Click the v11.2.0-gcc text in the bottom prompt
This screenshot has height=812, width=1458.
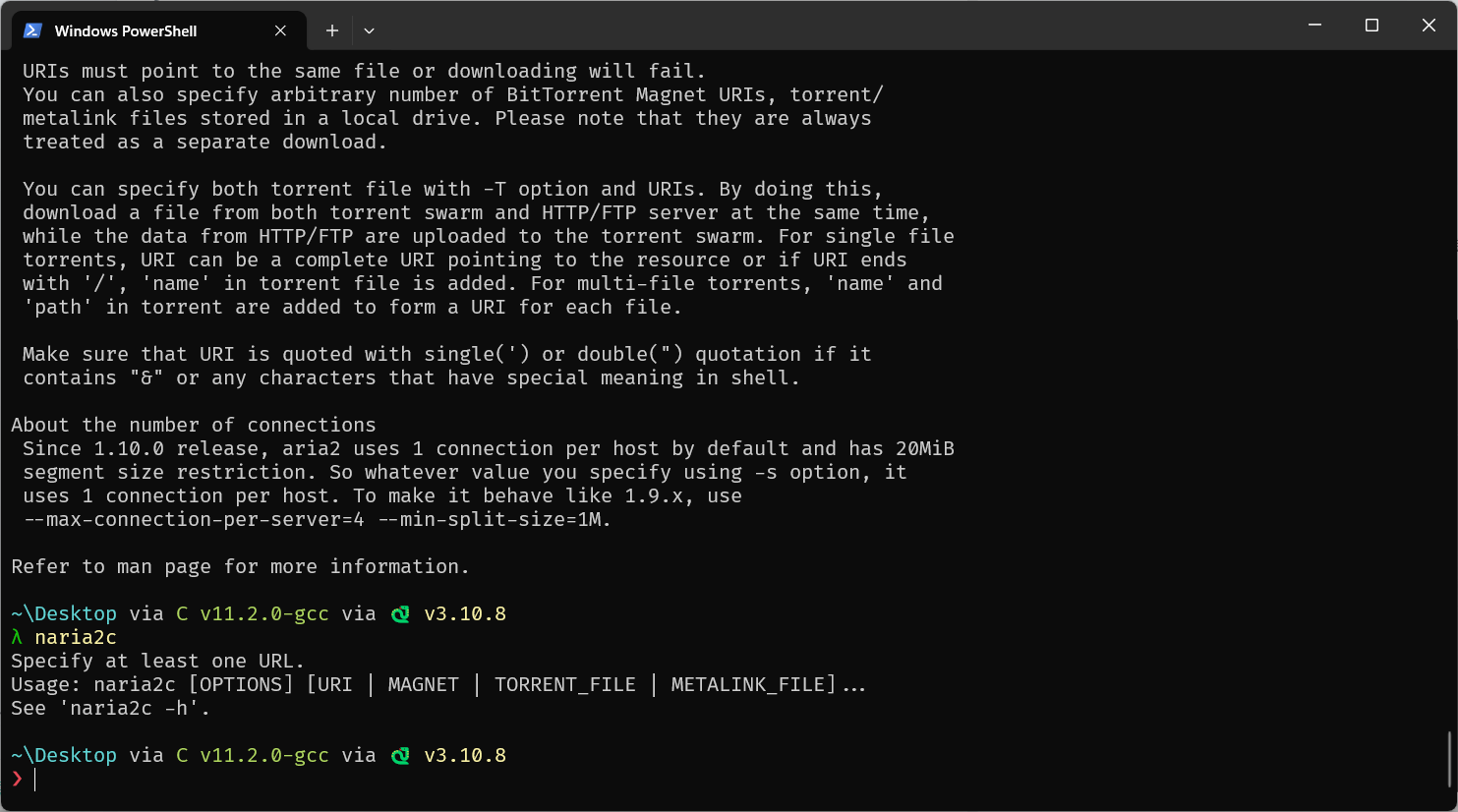[x=264, y=755]
